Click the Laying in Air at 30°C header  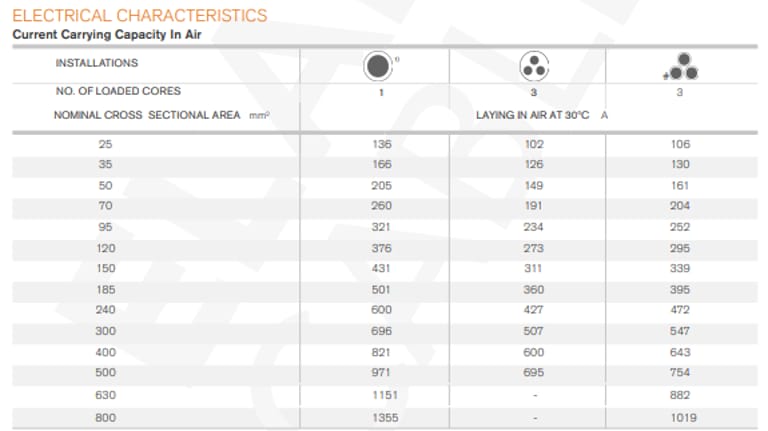[x=535, y=115]
